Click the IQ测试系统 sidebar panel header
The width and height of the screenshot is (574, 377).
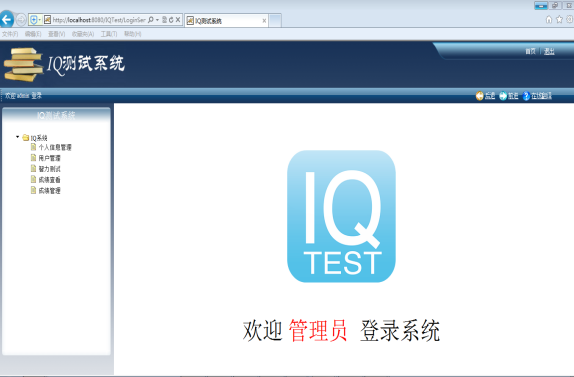point(56,116)
